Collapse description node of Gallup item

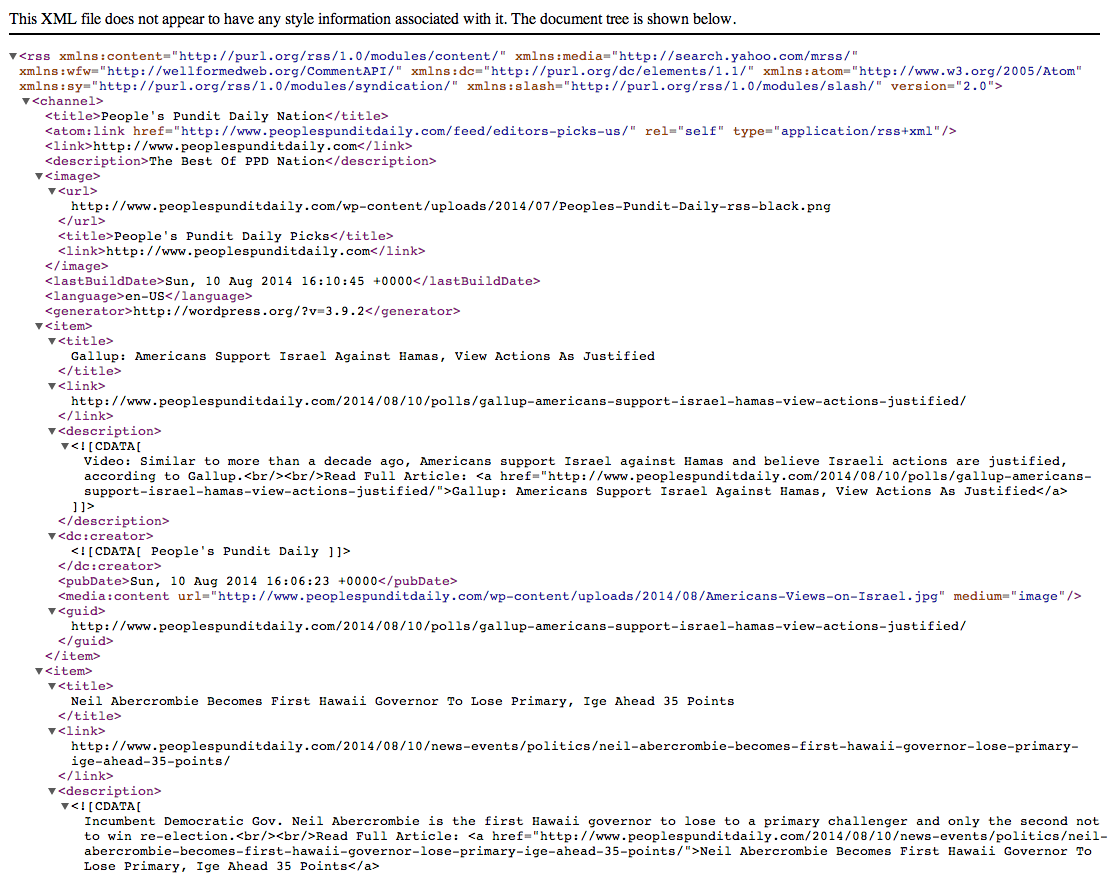pos(52,431)
